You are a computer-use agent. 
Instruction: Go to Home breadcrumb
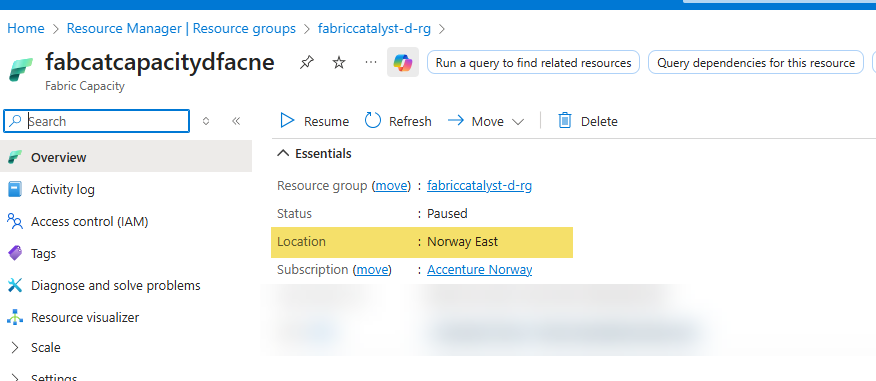[26, 28]
